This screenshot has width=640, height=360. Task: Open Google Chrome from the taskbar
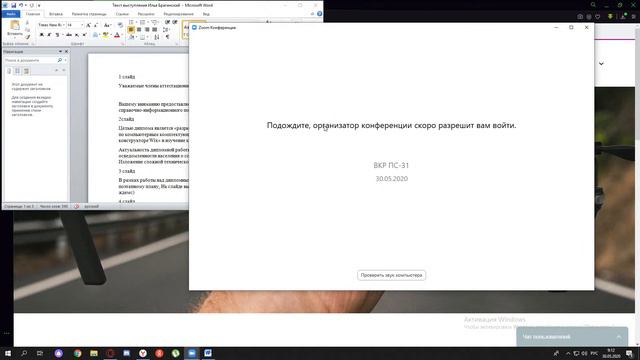78,353
